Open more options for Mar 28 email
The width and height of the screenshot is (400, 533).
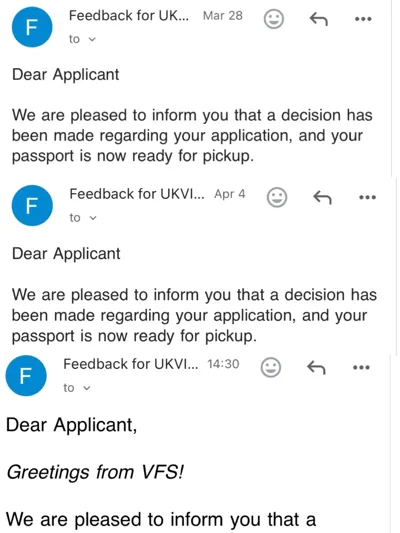(x=363, y=19)
